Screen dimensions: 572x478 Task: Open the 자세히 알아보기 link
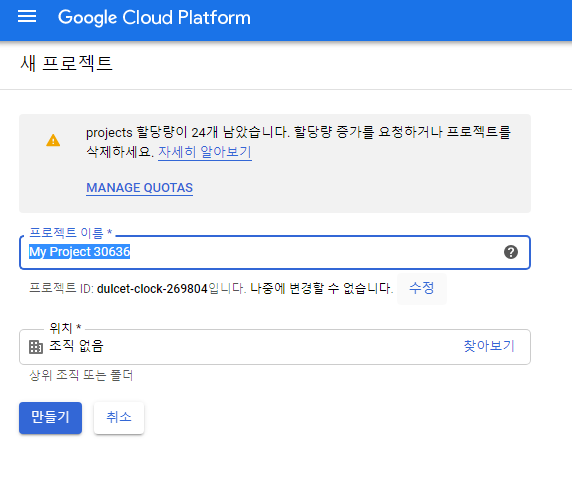pyautogui.click(x=205, y=151)
